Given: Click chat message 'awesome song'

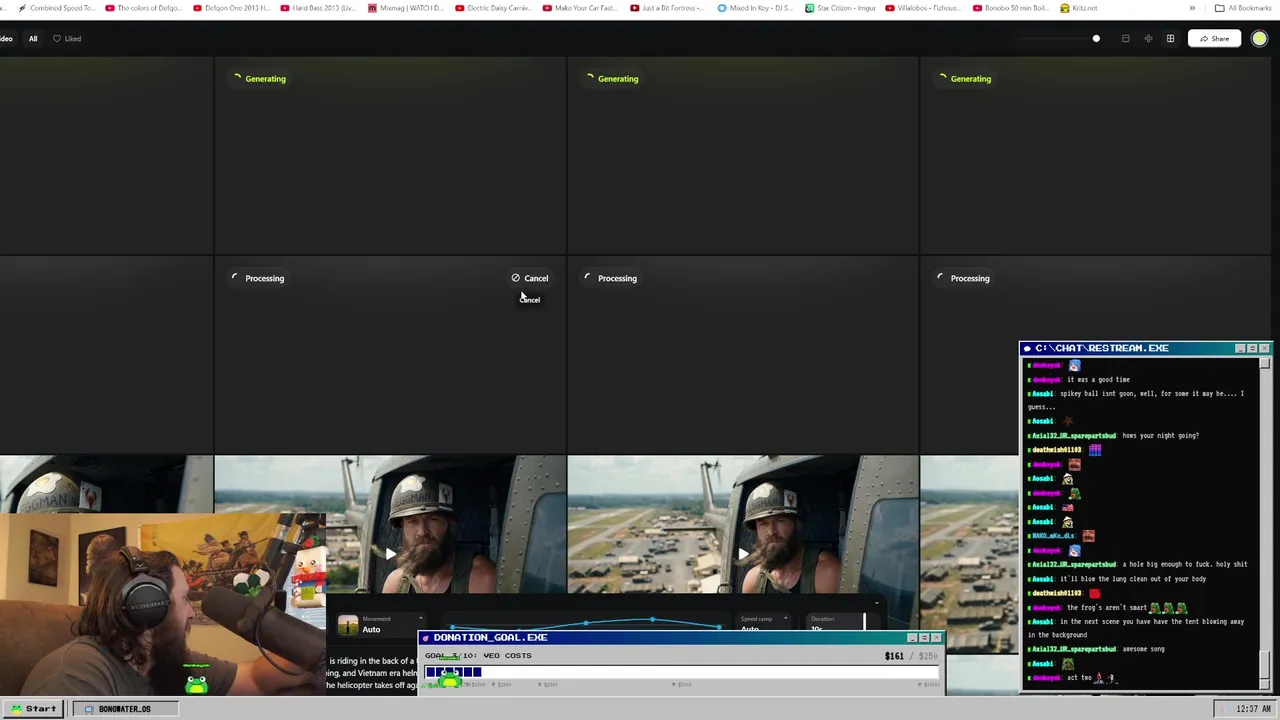Looking at the screenshot, I should tap(1143, 649).
